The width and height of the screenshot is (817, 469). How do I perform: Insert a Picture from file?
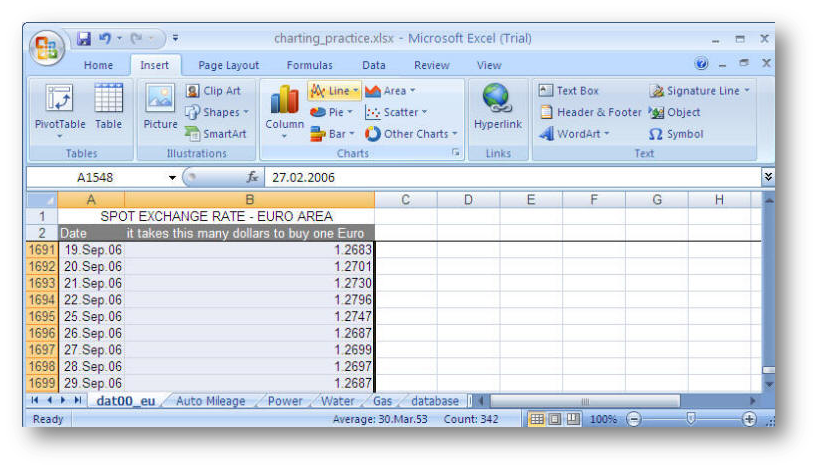[160, 108]
